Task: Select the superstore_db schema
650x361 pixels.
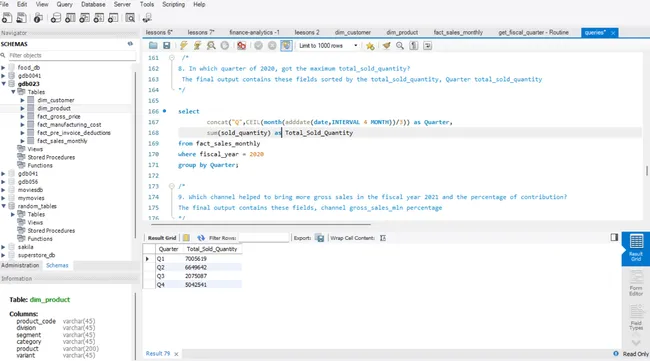Action: (x=36, y=255)
